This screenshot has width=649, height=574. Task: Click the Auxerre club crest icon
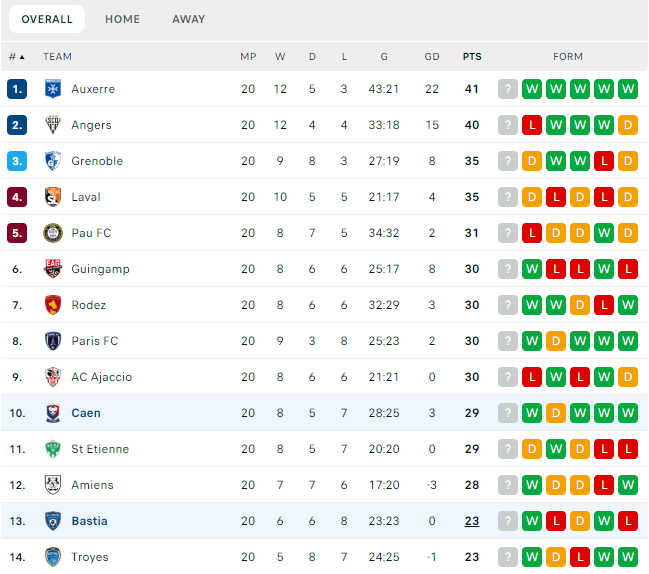click(x=53, y=89)
